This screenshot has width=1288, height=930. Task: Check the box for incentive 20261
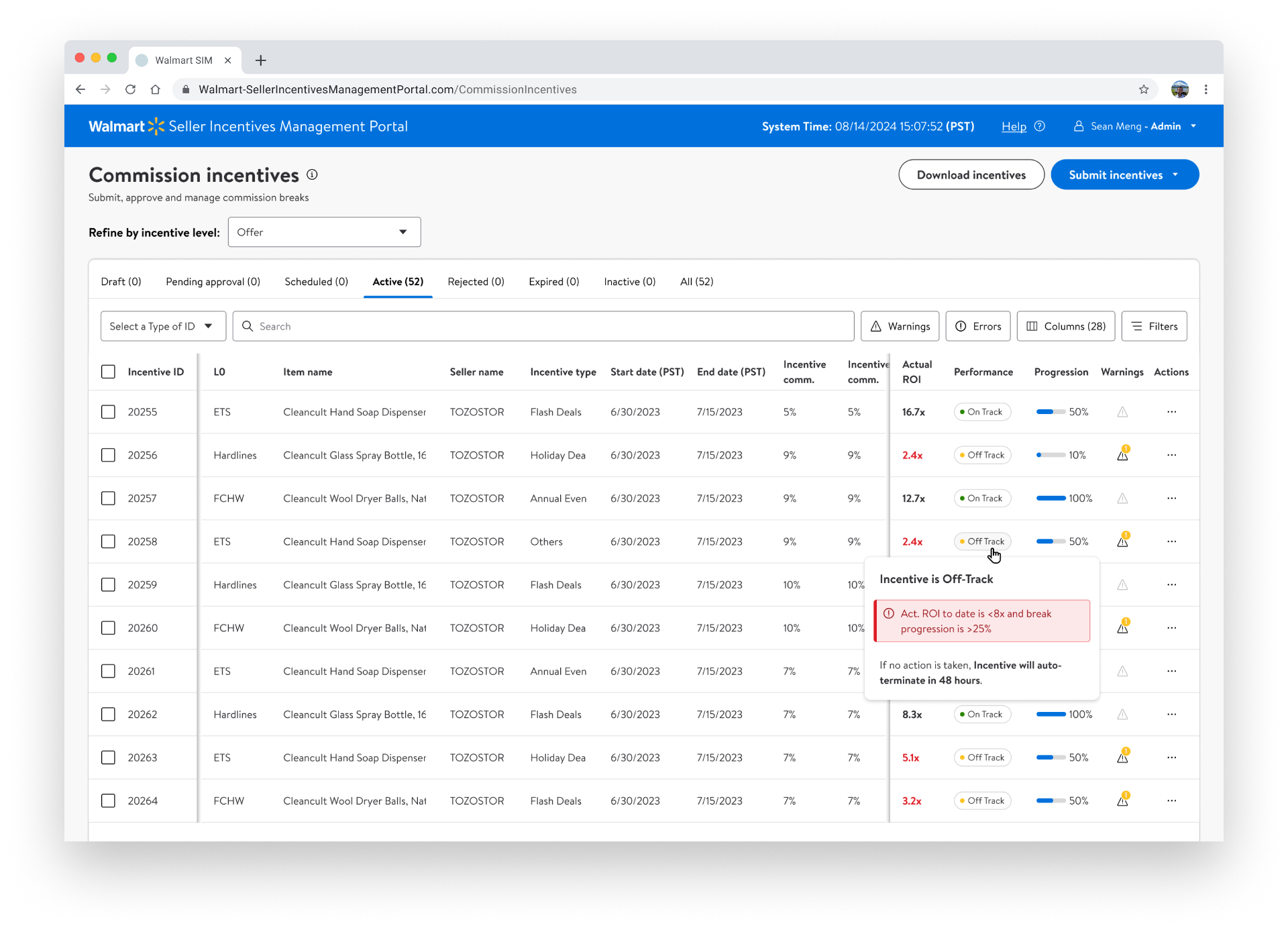(x=108, y=671)
